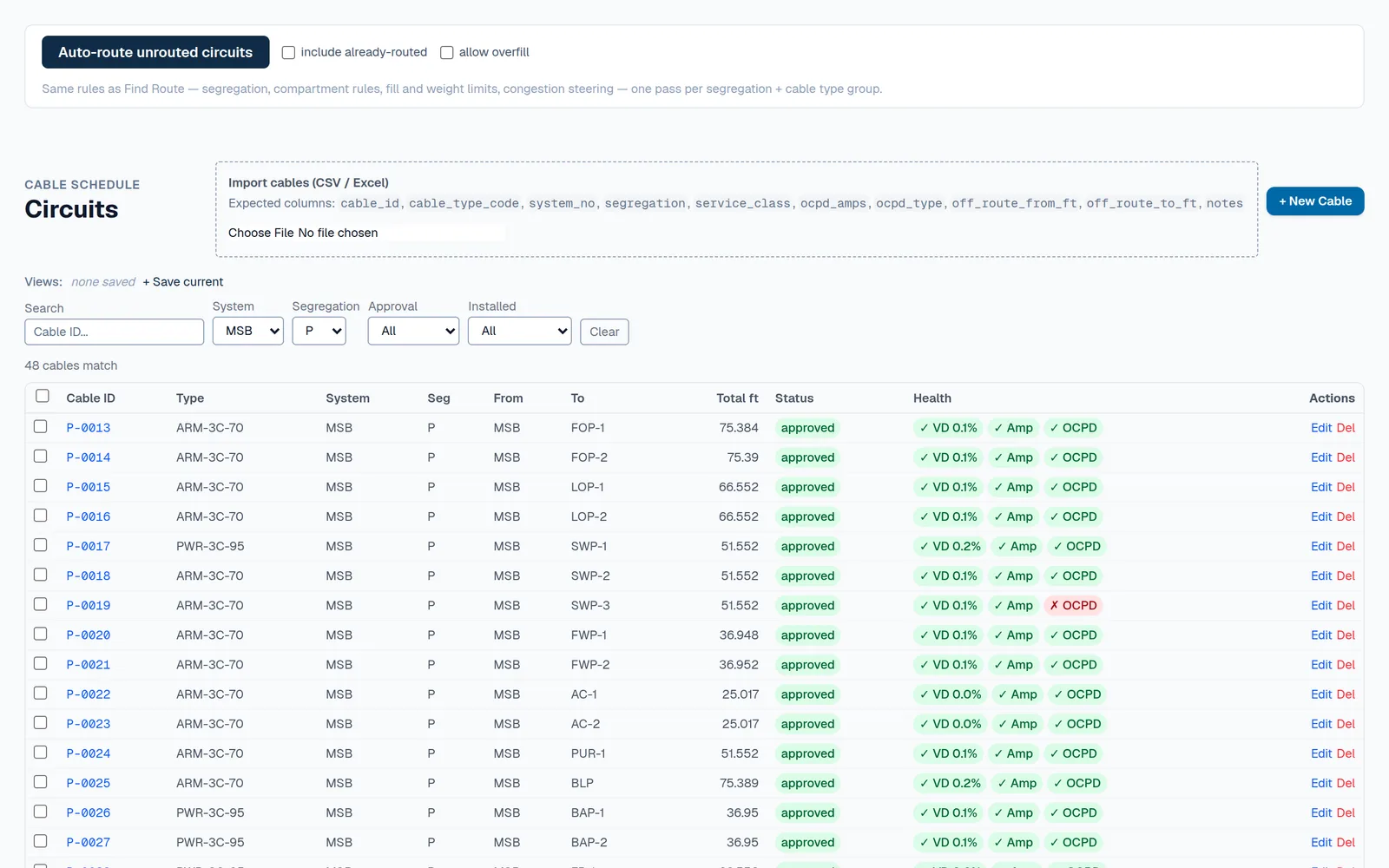Check the row checkbox for P-0022
This screenshot has height=868, width=1389.
(40, 693)
